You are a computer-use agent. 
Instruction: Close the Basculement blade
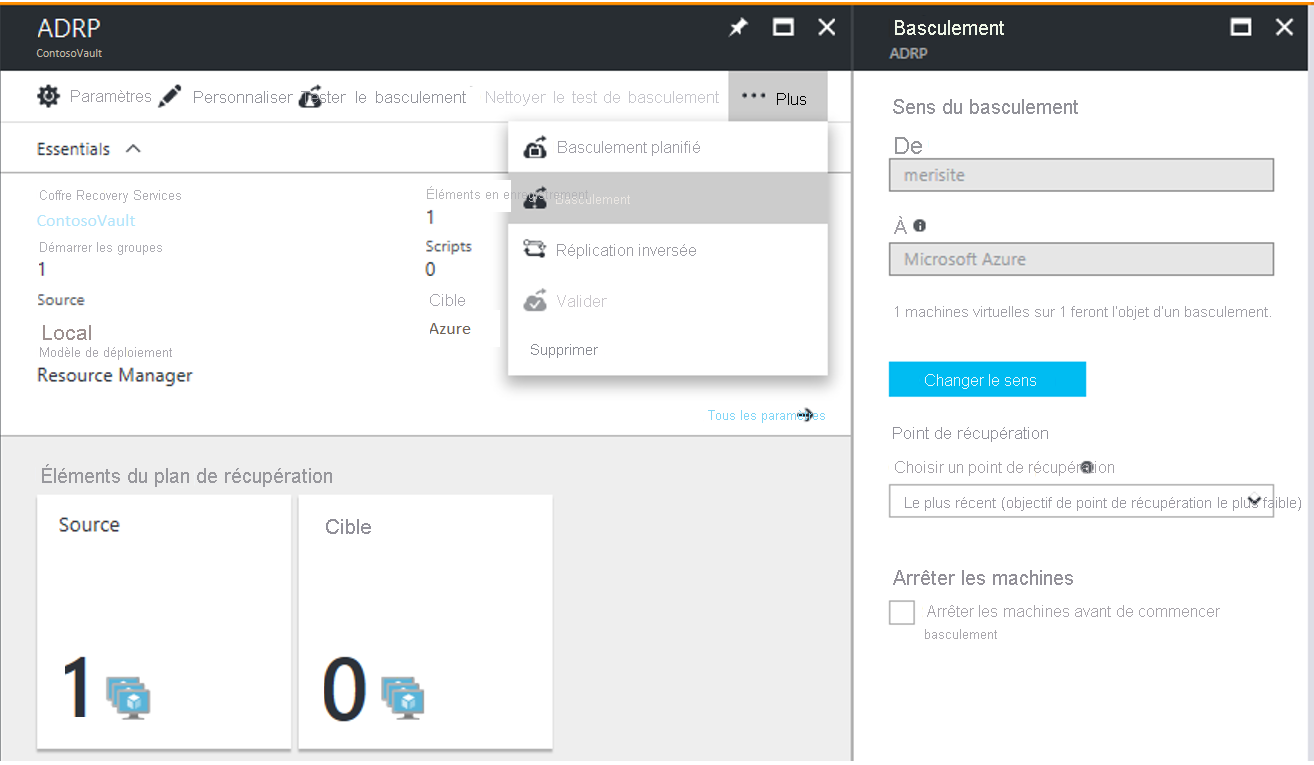coord(1285,28)
